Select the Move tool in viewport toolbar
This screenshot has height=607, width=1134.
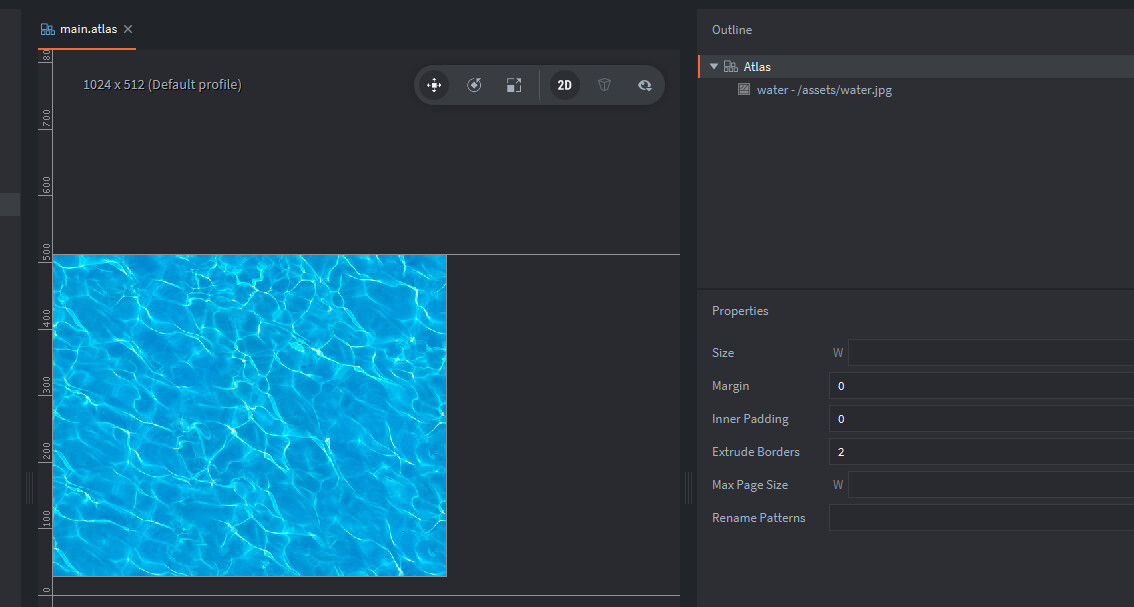coord(434,85)
